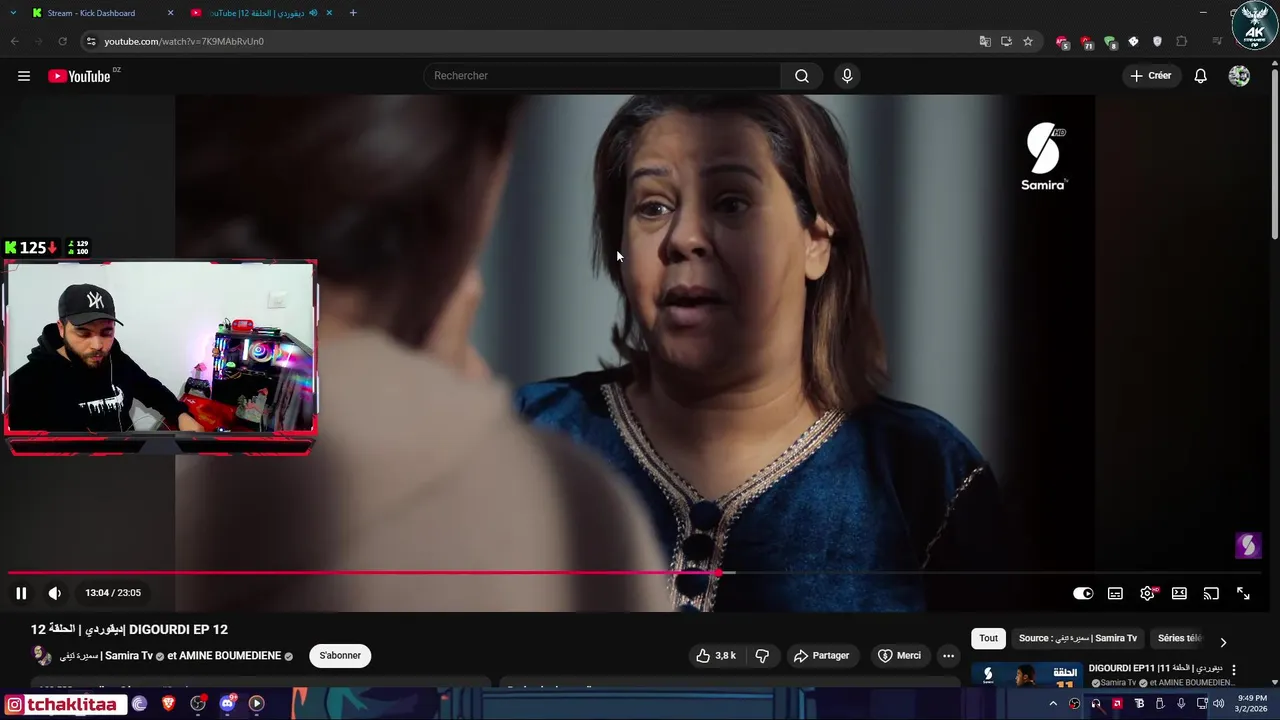
Task: Open system tray microphone icon
Action: click(1181, 704)
